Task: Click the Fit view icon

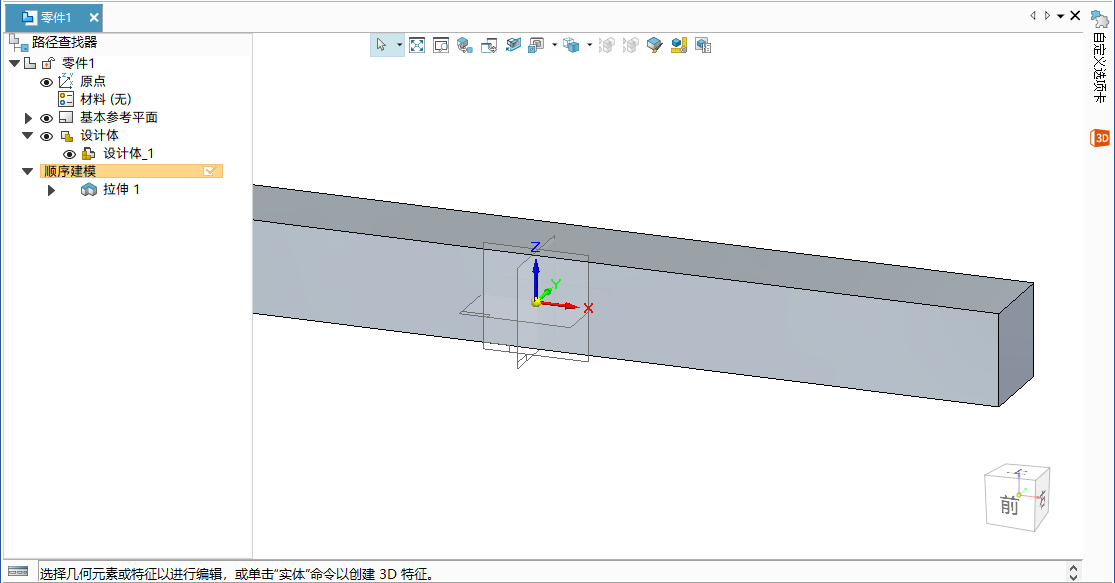Action: (417, 45)
